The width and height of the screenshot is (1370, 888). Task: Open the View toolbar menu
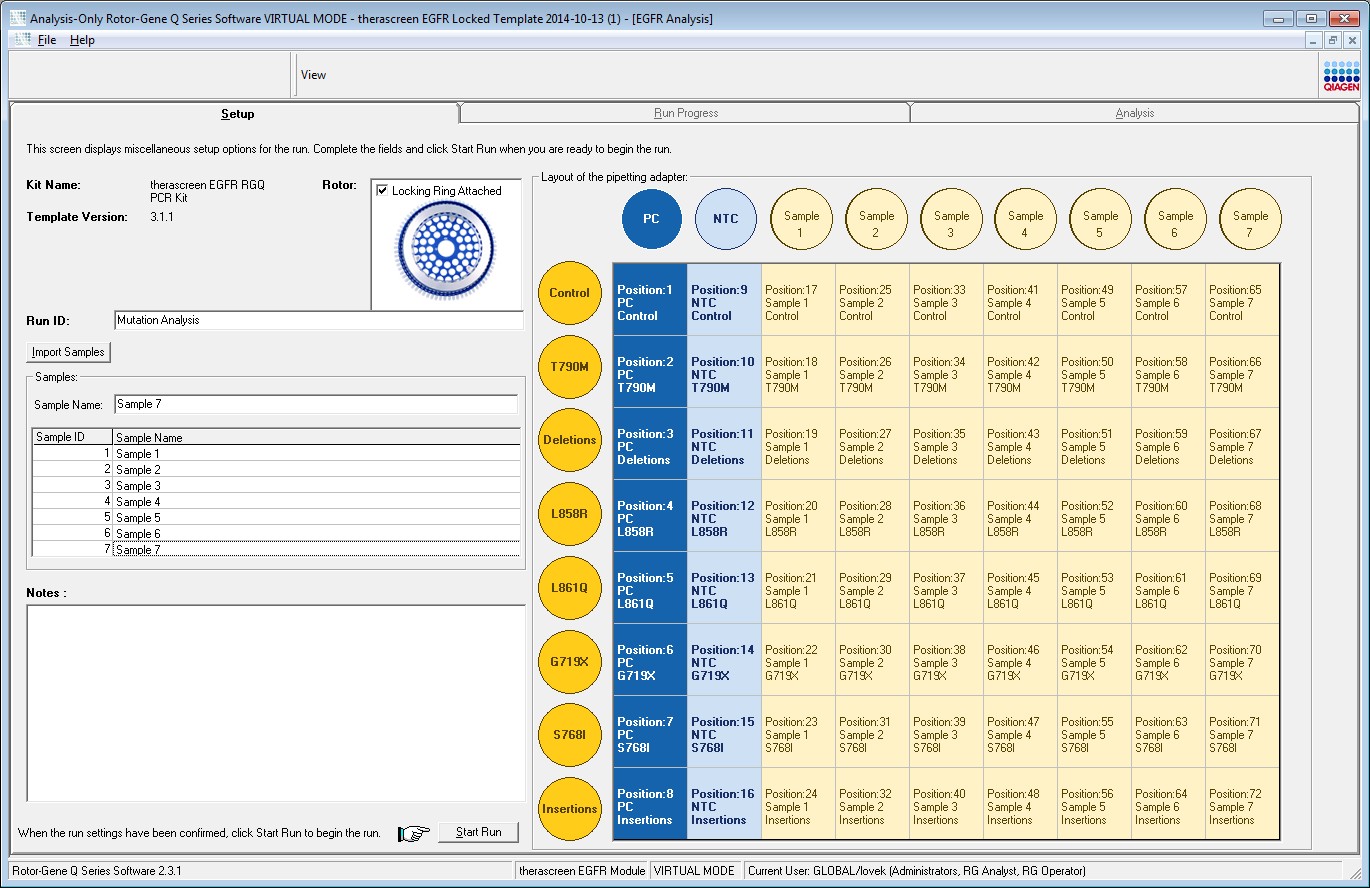pyautogui.click(x=314, y=75)
